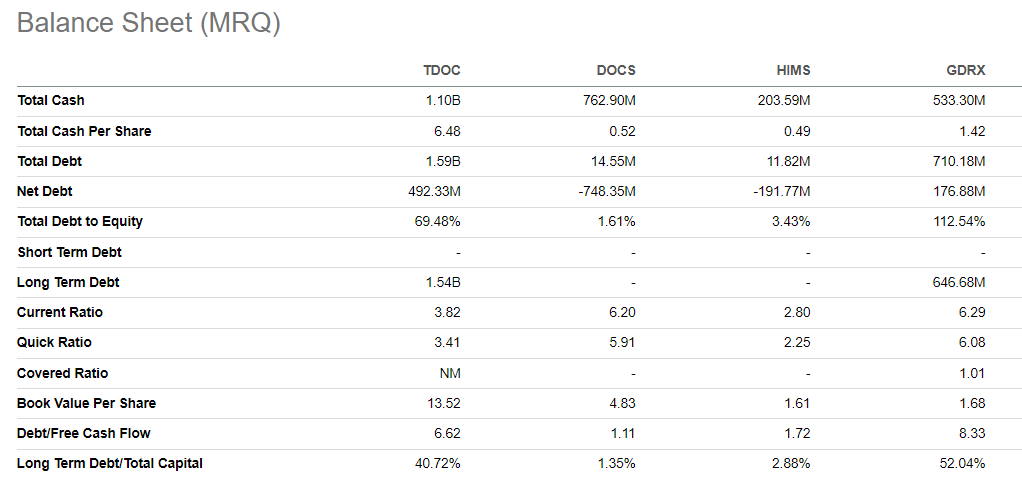Select the Covered Ratio row label
Image resolution: width=1022 pixels, height=496 pixels.
(63, 373)
